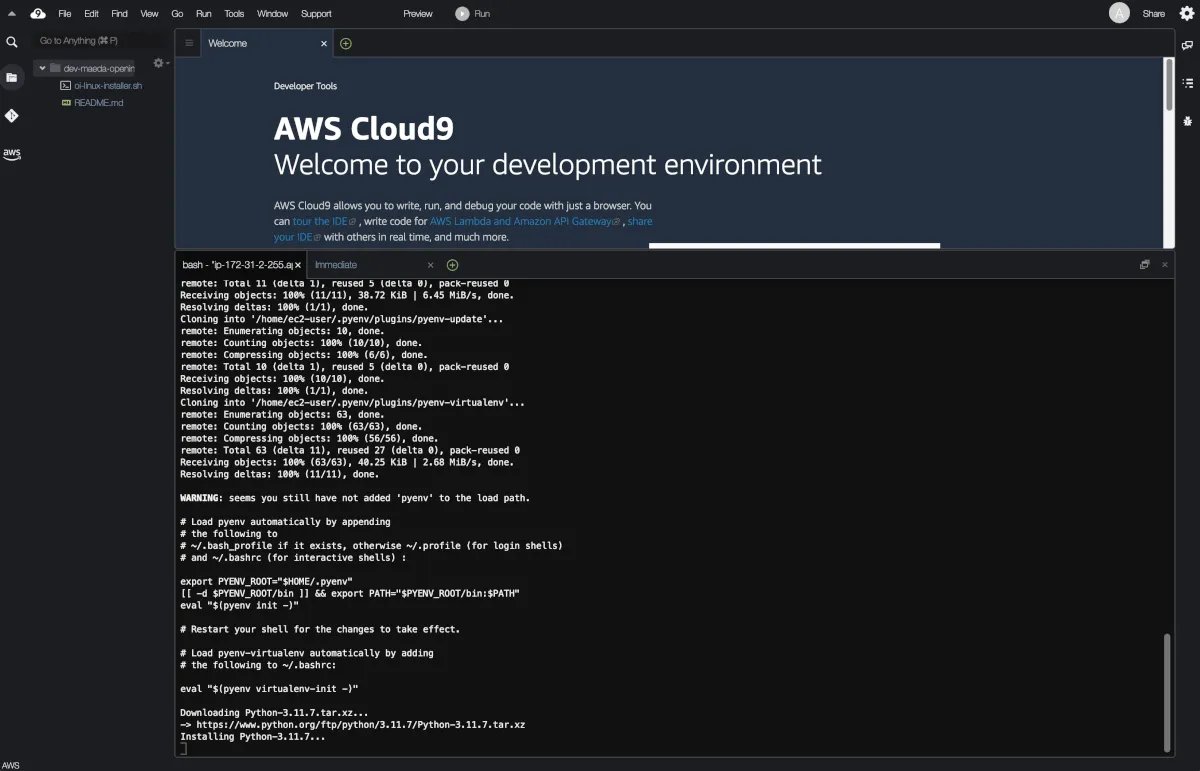Open the search panel magnifier icon
This screenshot has width=1200, height=771.
[x=12, y=42]
